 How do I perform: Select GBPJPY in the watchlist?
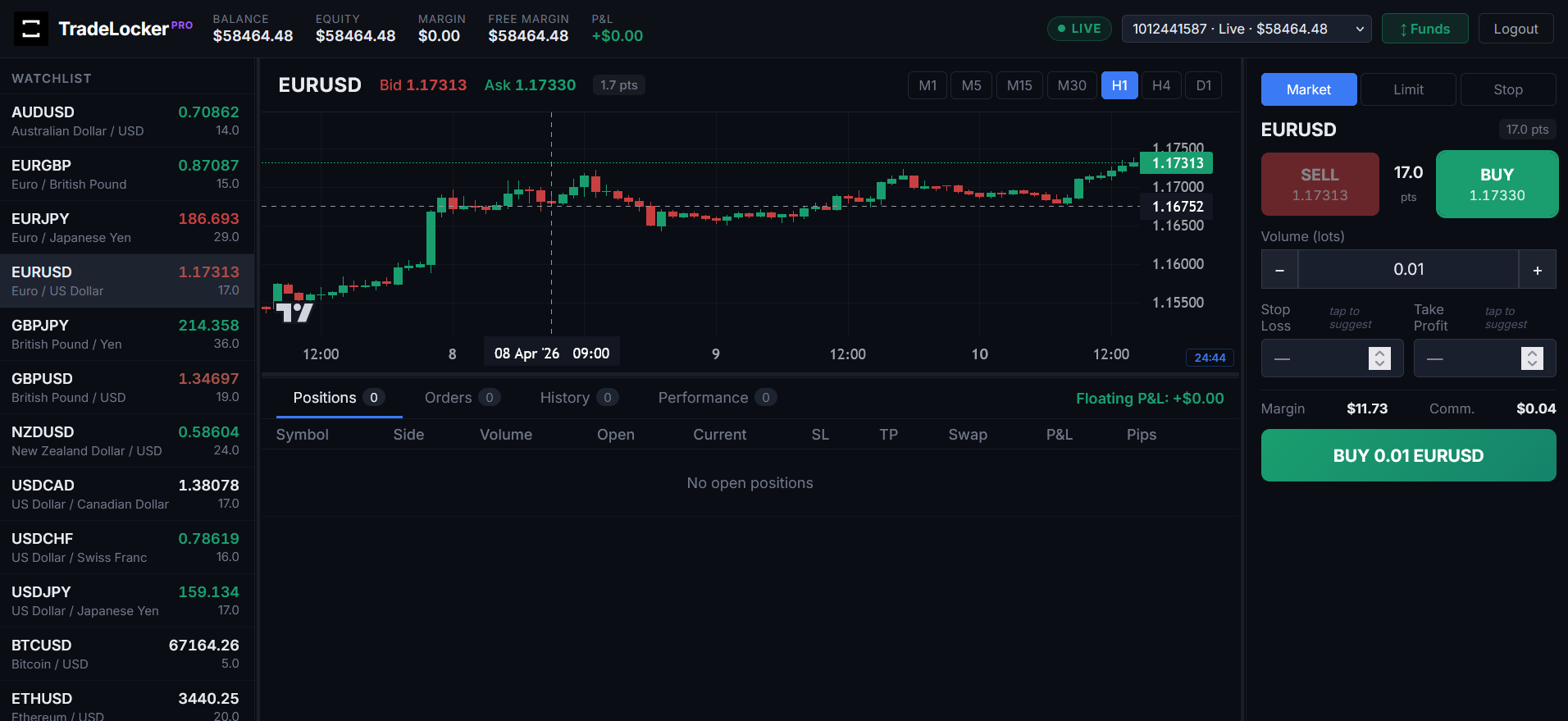pos(127,334)
